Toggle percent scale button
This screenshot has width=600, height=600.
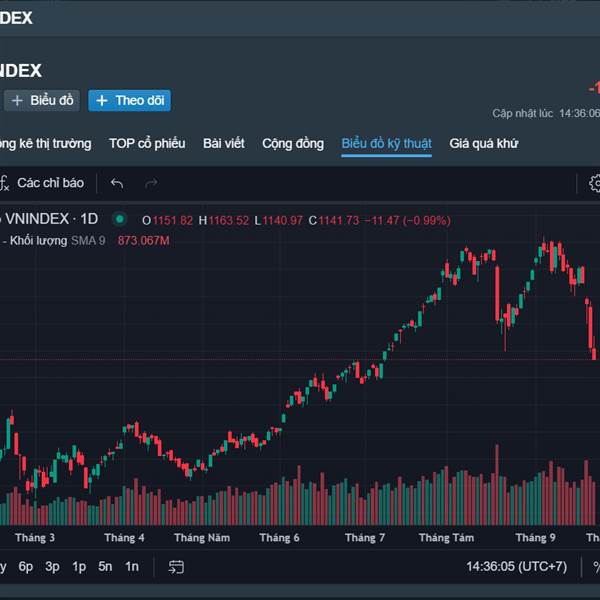pyautogui.click(x=596, y=567)
